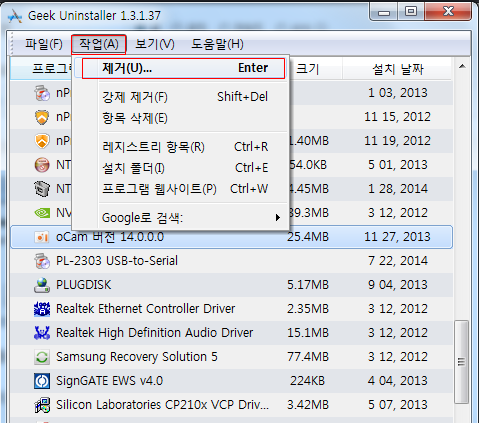Click the 9 04, 2013 date cell
The width and height of the screenshot is (479, 423).
pyautogui.click(x=398, y=285)
